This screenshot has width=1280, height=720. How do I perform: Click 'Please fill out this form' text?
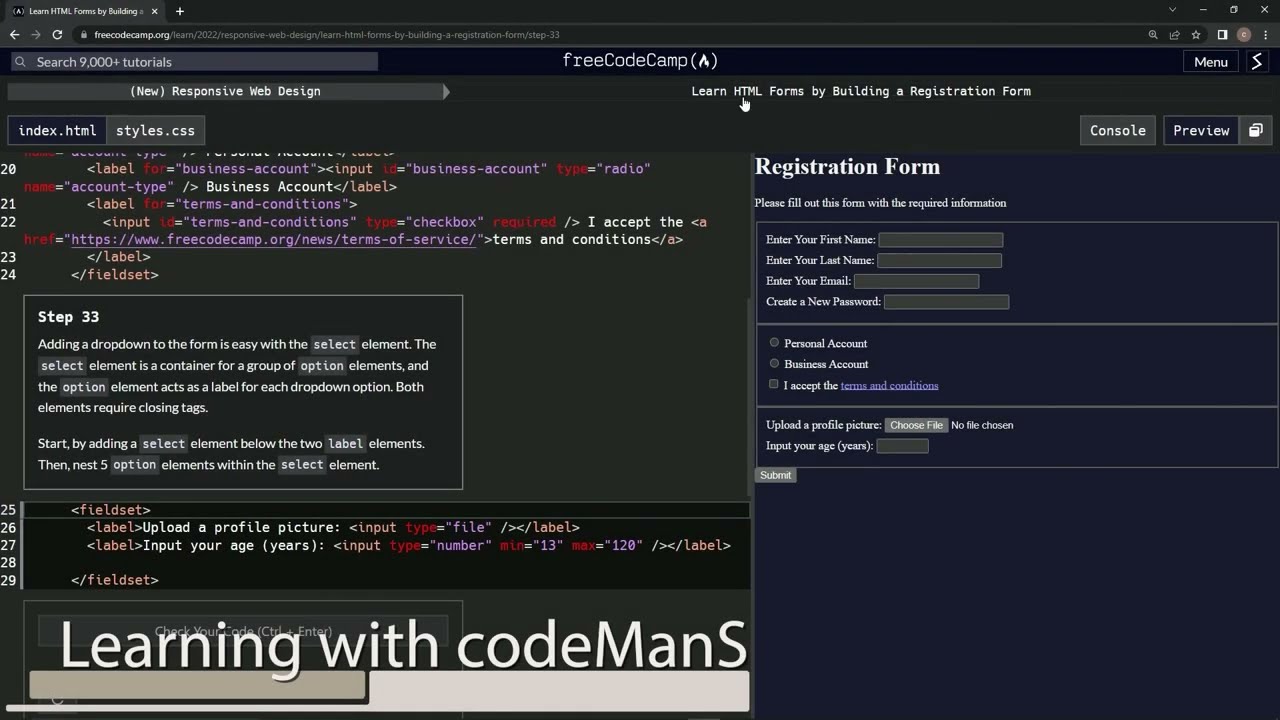click(x=880, y=203)
